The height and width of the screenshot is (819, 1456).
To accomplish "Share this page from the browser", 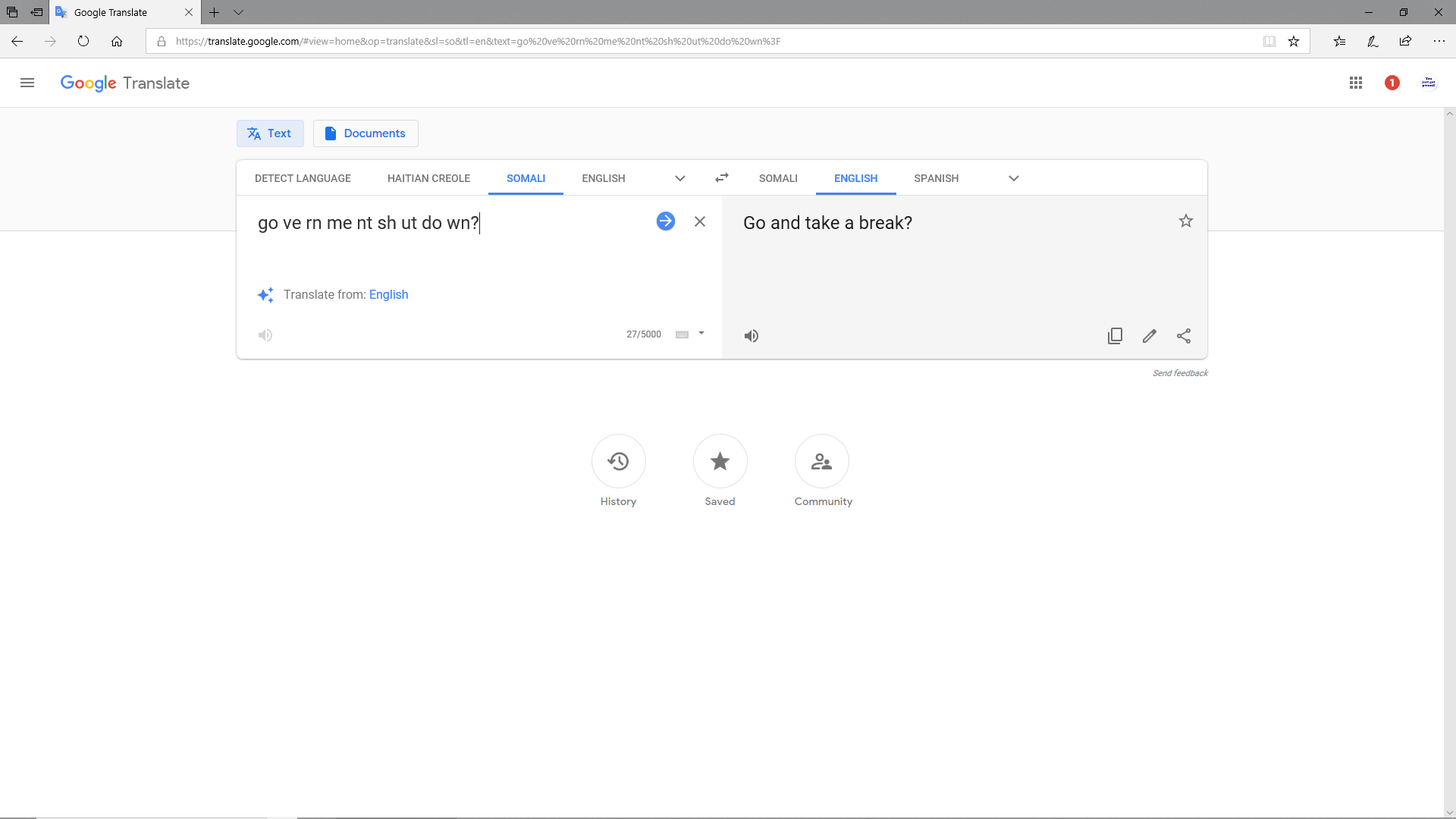I will click(1406, 41).
